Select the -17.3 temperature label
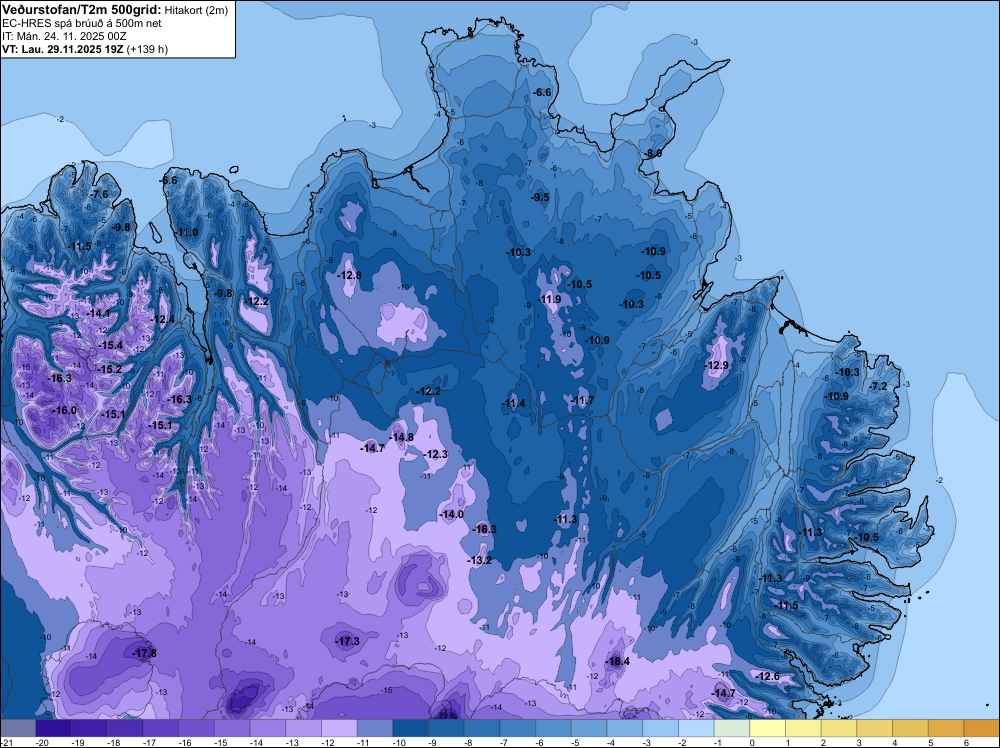This screenshot has height=748, width=1000. (x=348, y=641)
